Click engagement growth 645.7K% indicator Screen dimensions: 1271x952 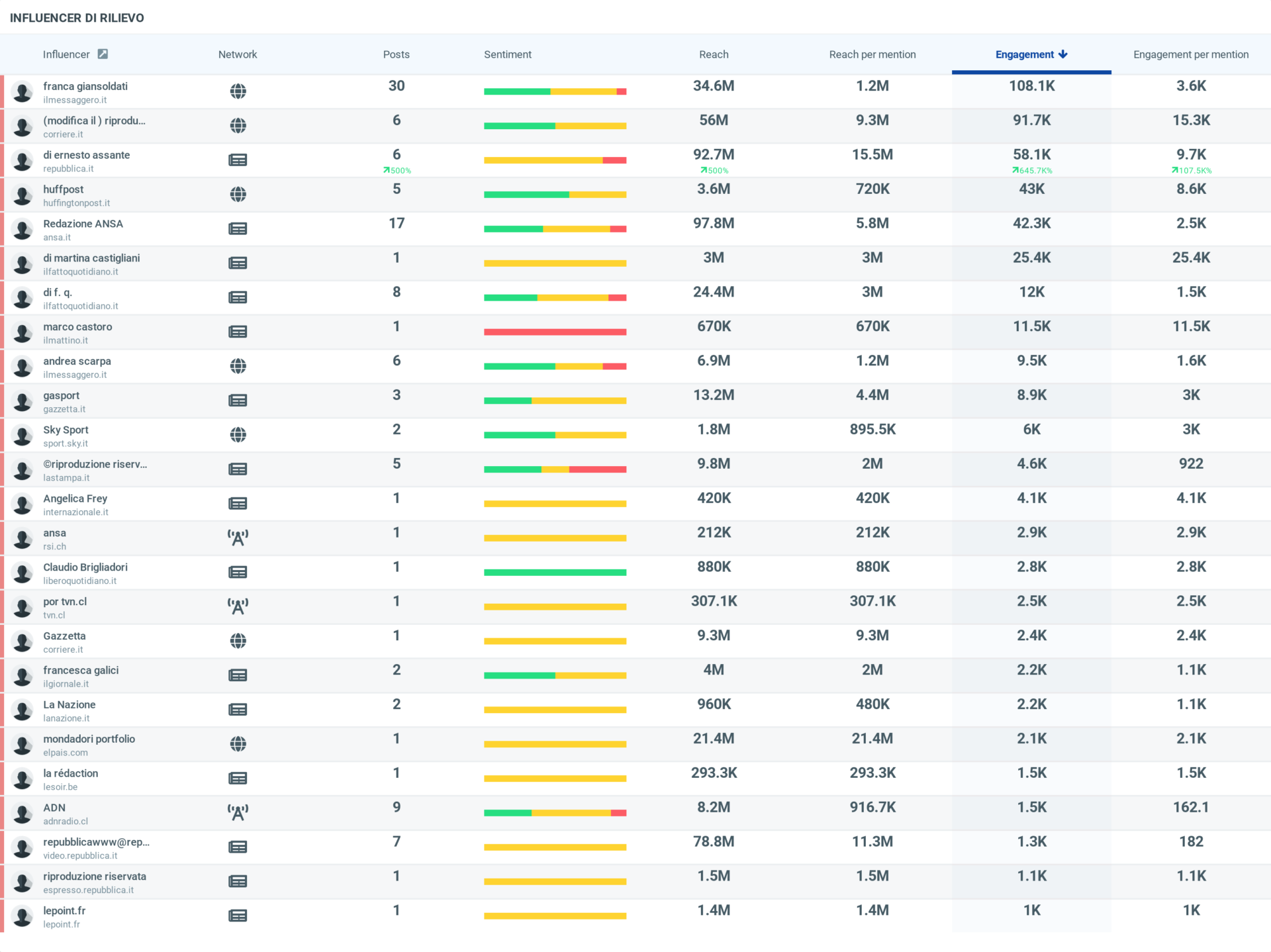1031,171
